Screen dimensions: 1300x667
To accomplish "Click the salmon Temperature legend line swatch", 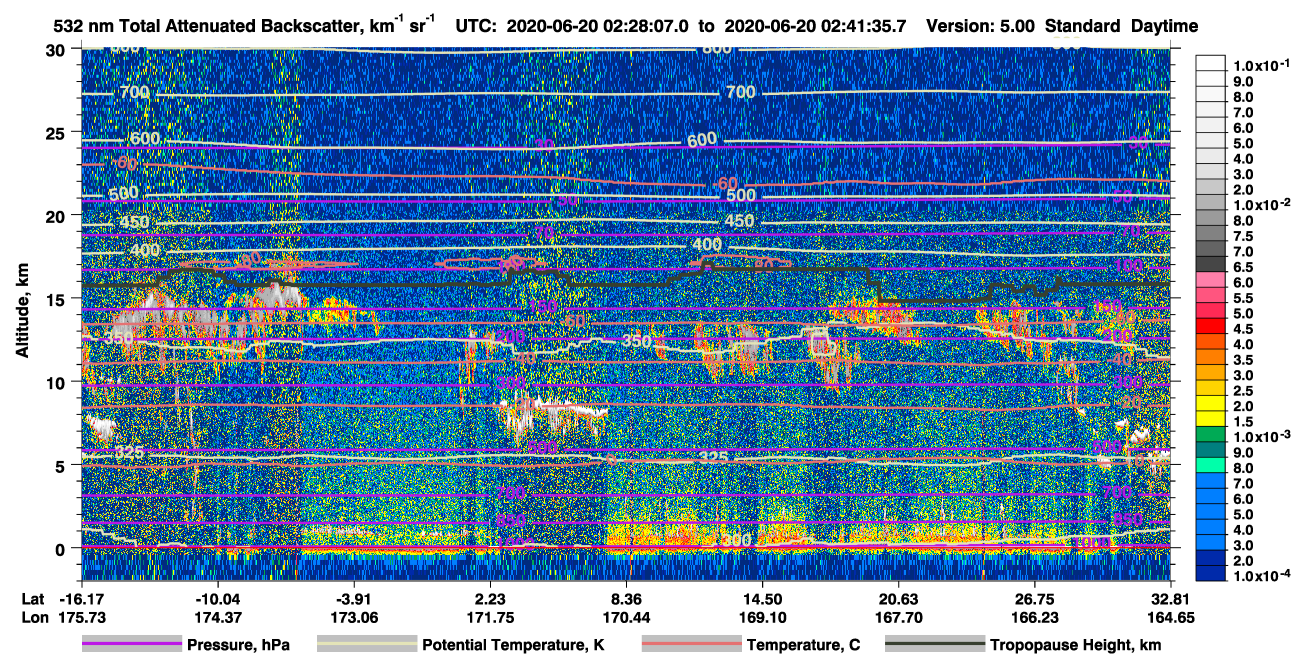I will point(691,645).
